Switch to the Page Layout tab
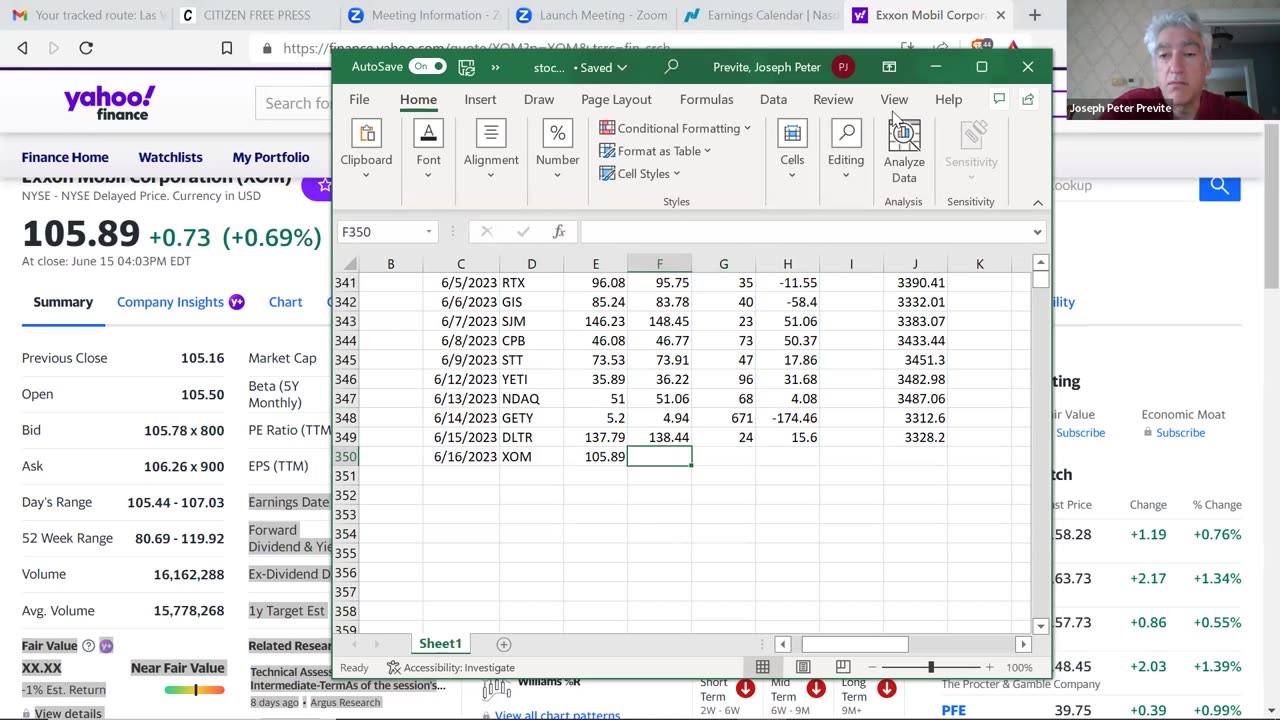Viewport: 1280px width, 720px height. coord(616,99)
